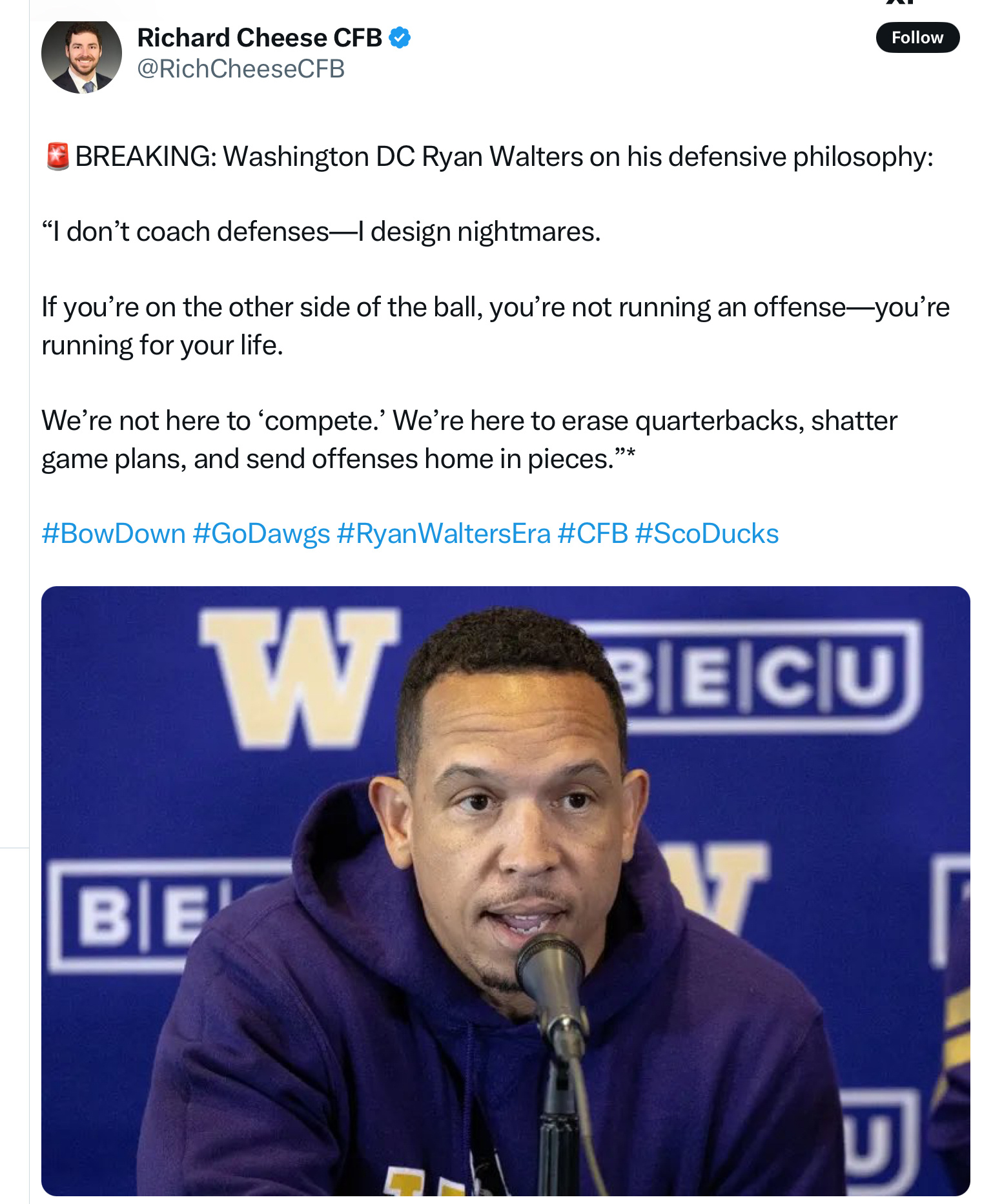Open the #ScoDucks hashtag
Viewport: 982px width, 1204px height.
[x=706, y=534]
